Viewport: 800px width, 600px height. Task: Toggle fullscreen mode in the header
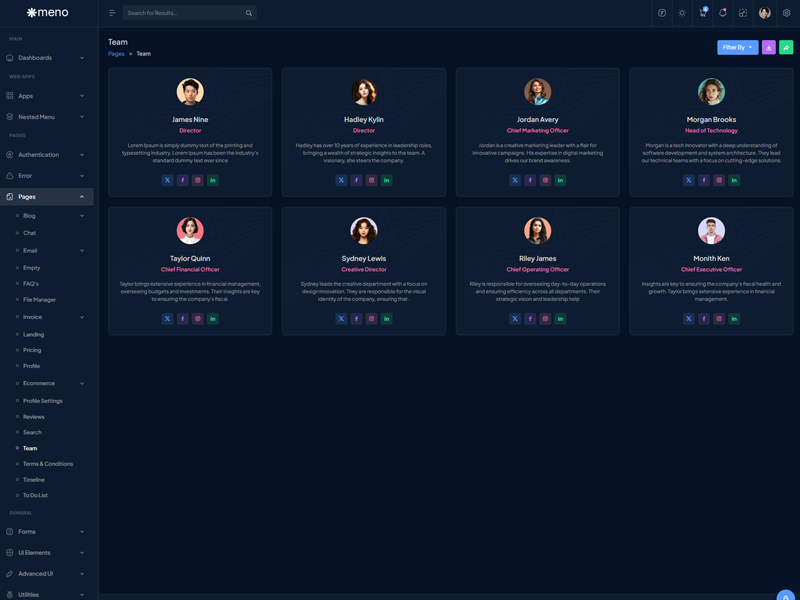click(743, 13)
